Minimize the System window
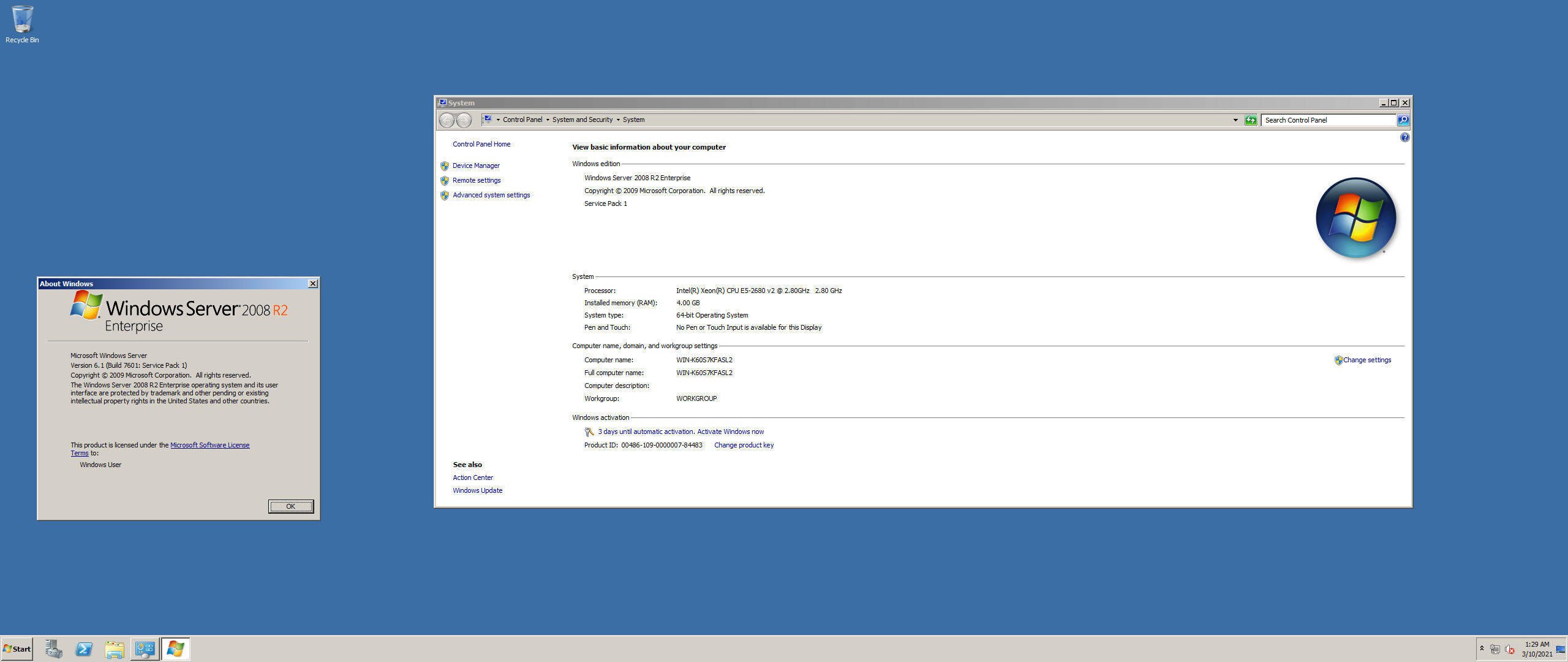Screen dimensions: 1568x662 click(x=1383, y=103)
